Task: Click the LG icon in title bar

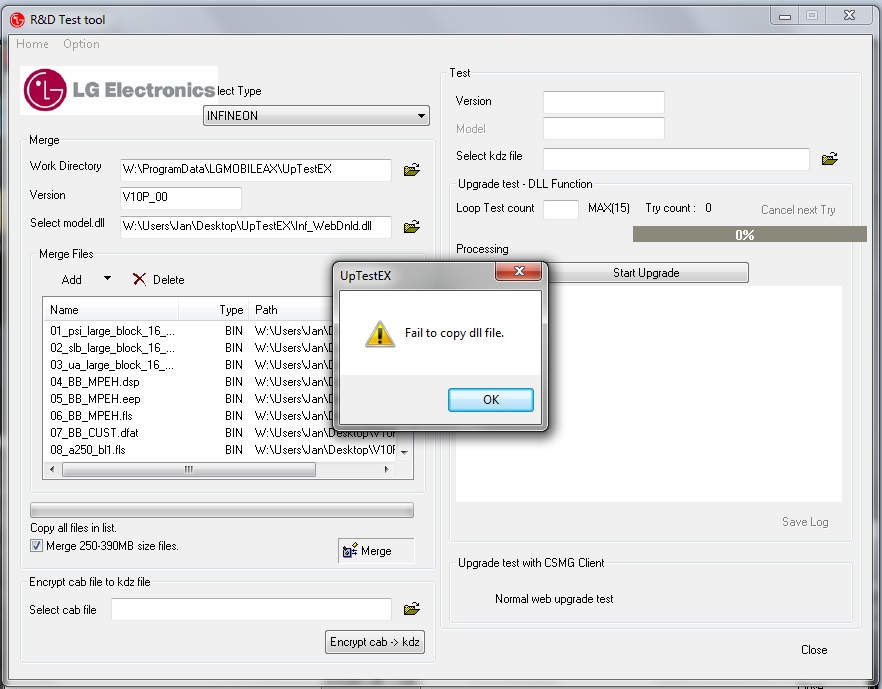Action: pos(17,20)
